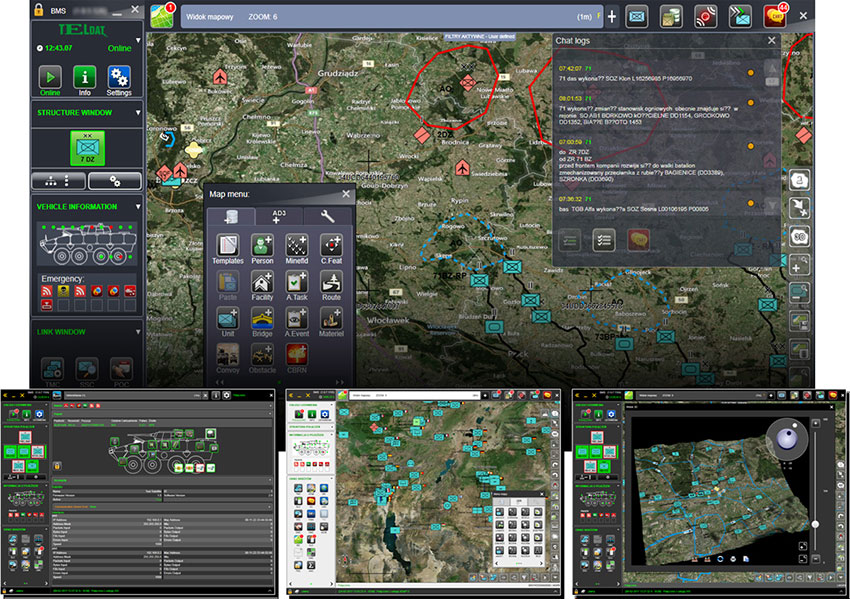850x599 pixels.
Task: Open the POC link
Action: point(121,369)
